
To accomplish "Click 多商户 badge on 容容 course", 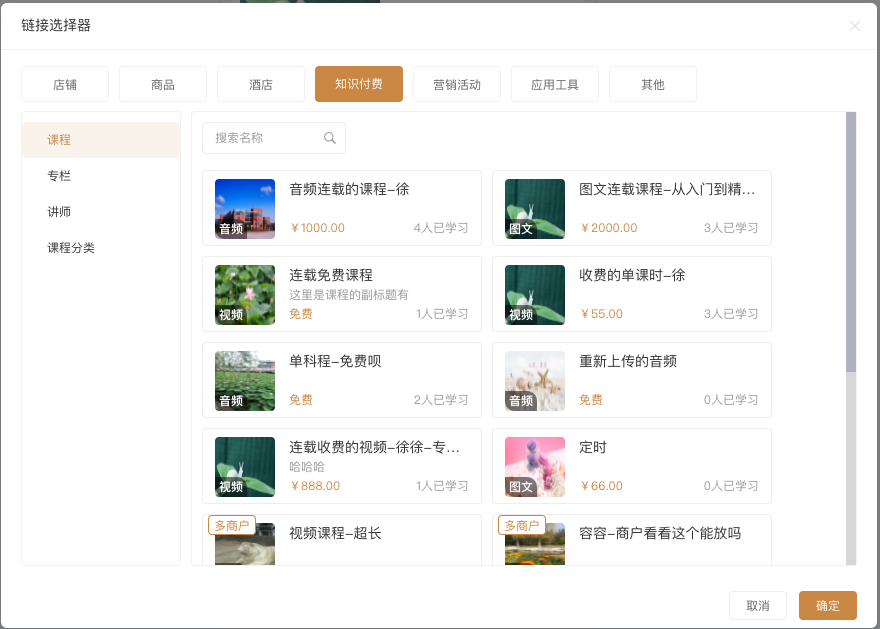I will tap(522, 525).
